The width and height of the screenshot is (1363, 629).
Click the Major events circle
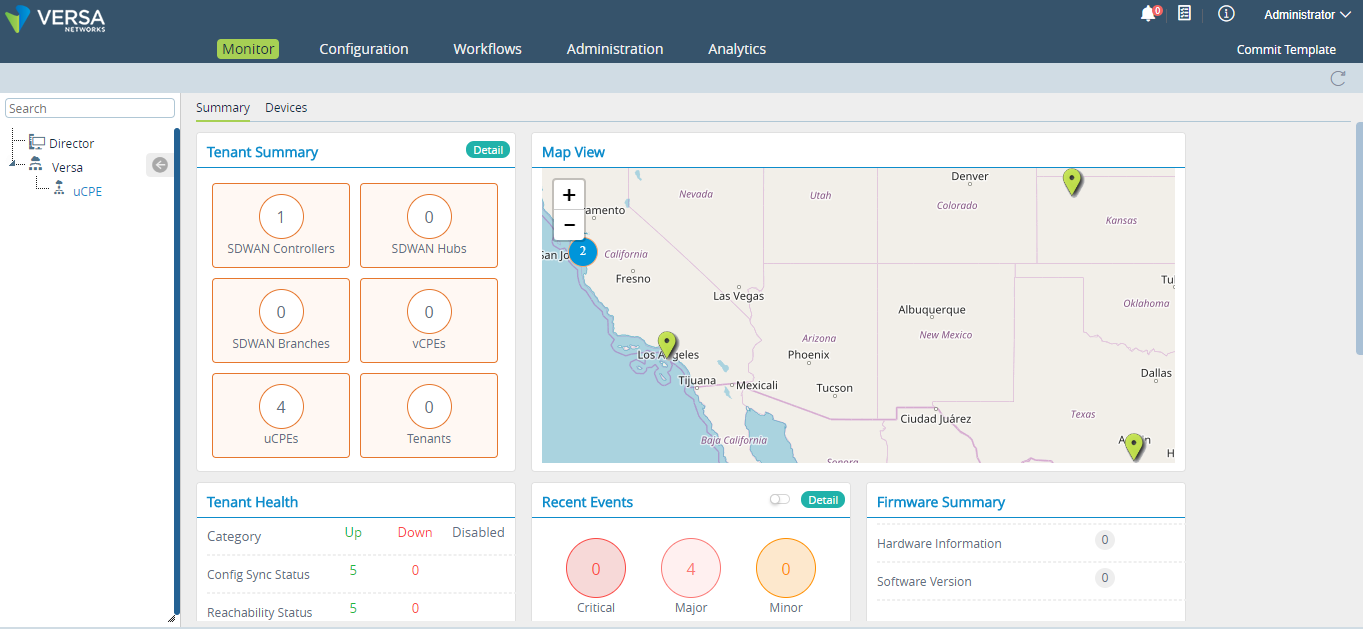coord(691,569)
